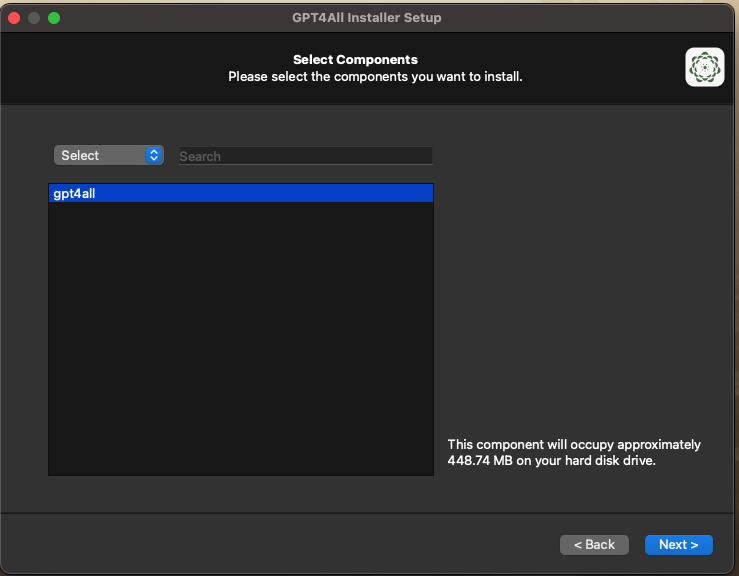Viewport: 739px width, 576px height.
Task: Select the gpt4all component row
Action: [x=241, y=193]
